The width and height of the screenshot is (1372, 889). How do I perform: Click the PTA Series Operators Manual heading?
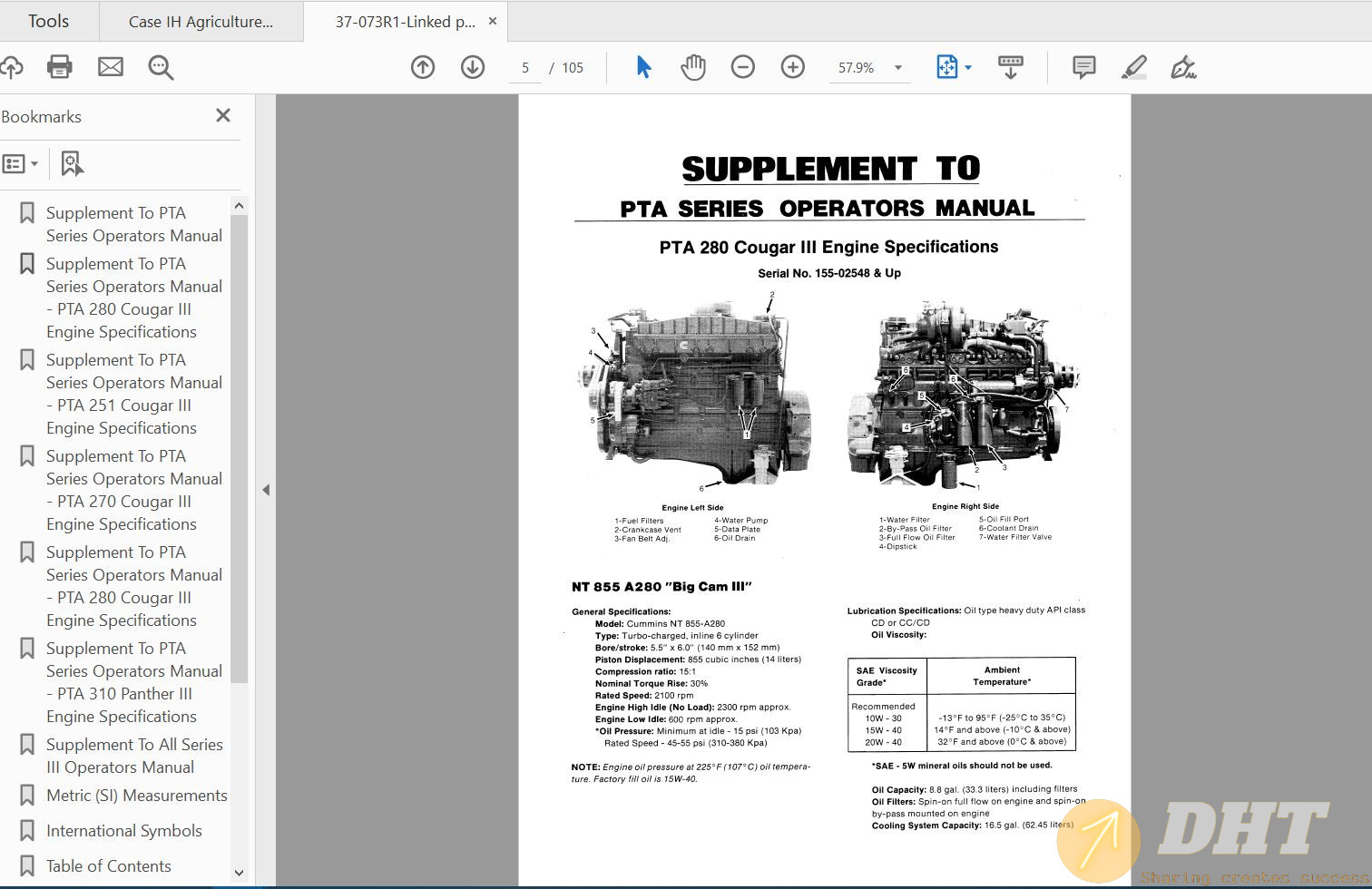pos(828,209)
